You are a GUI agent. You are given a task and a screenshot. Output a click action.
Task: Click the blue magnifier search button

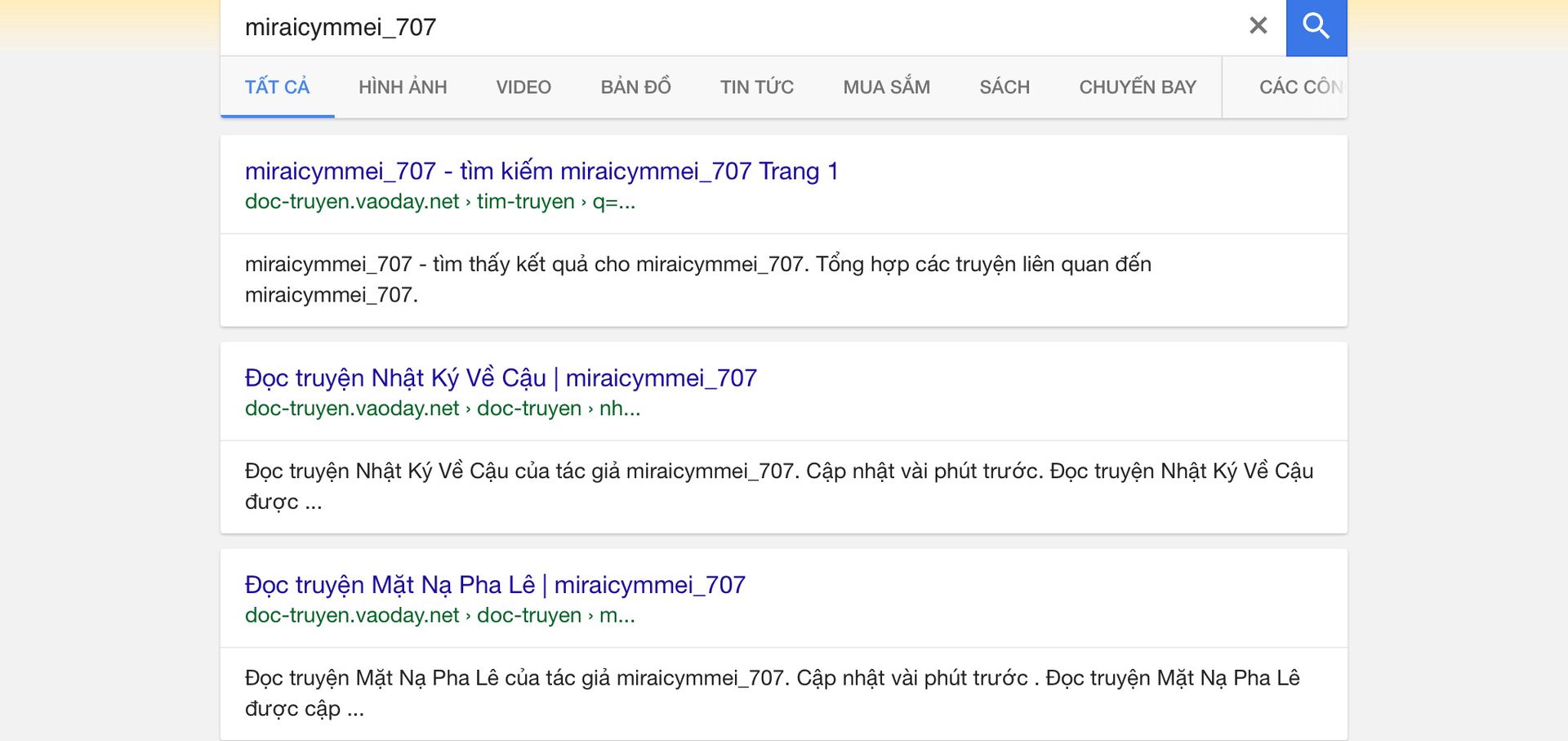click(1316, 27)
